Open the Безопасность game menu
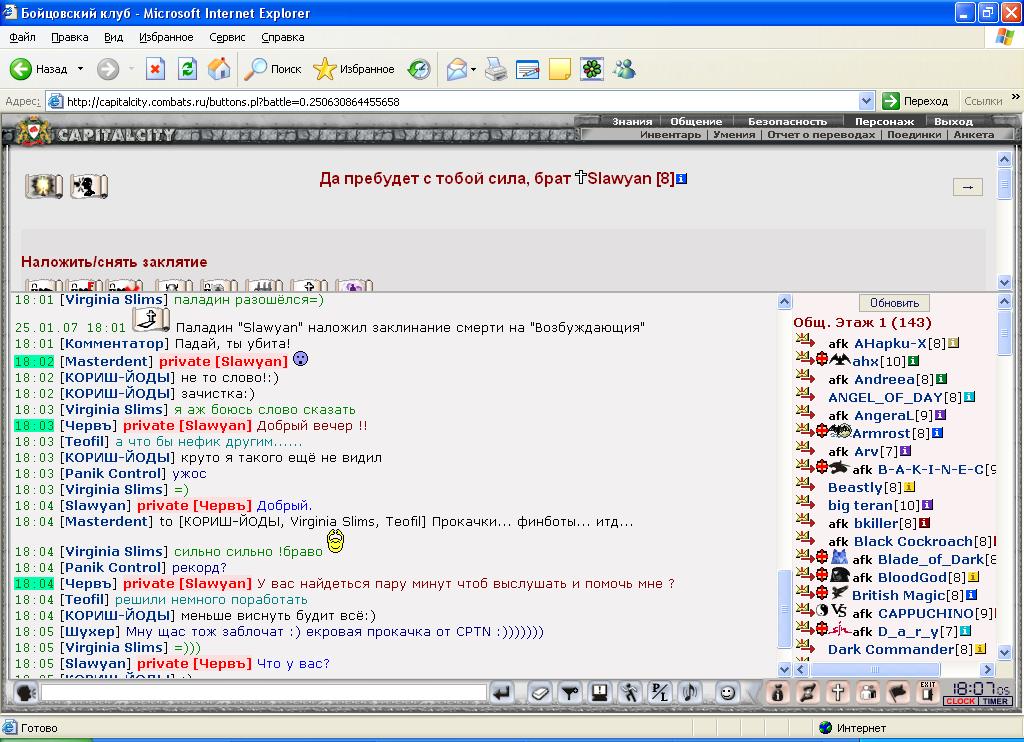The image size is (1024, 742). [x=787, y=121]
